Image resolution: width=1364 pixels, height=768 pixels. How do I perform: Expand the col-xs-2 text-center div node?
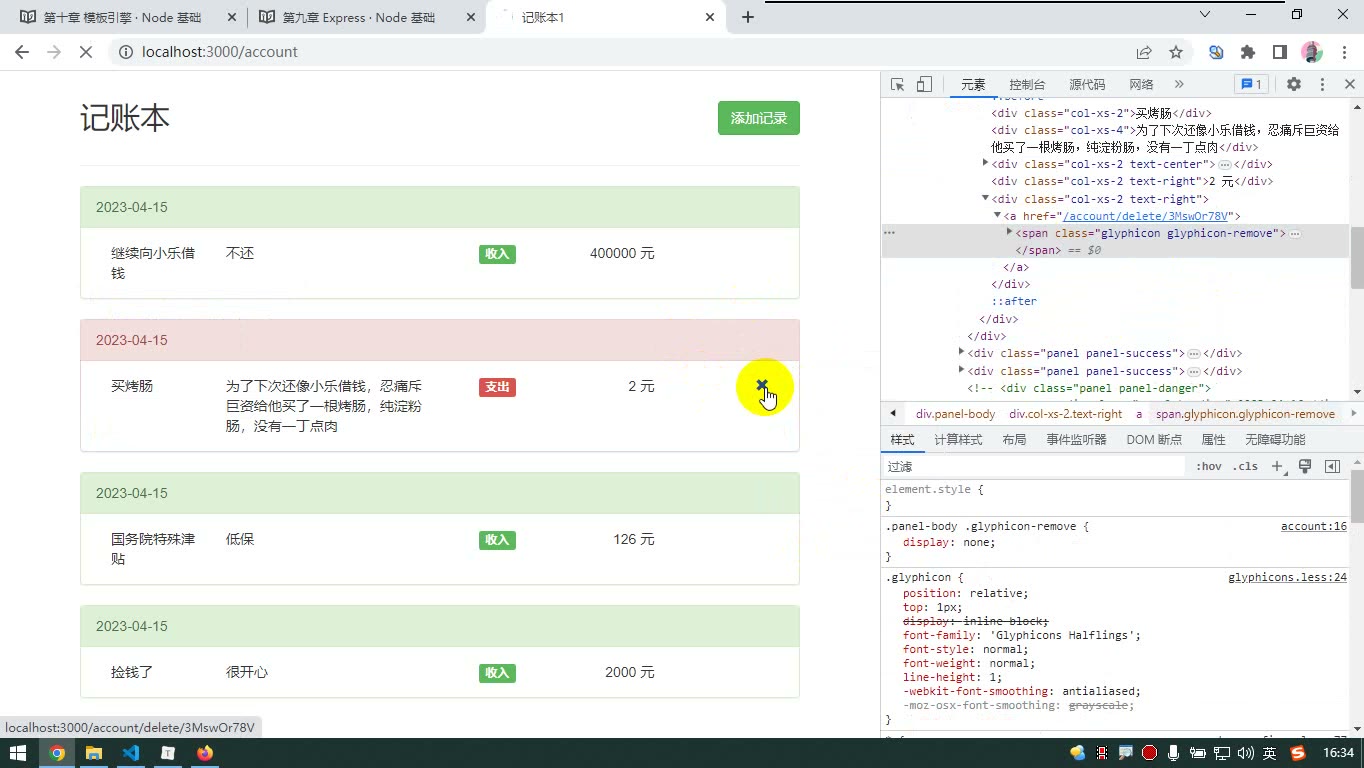click(985, 163)
